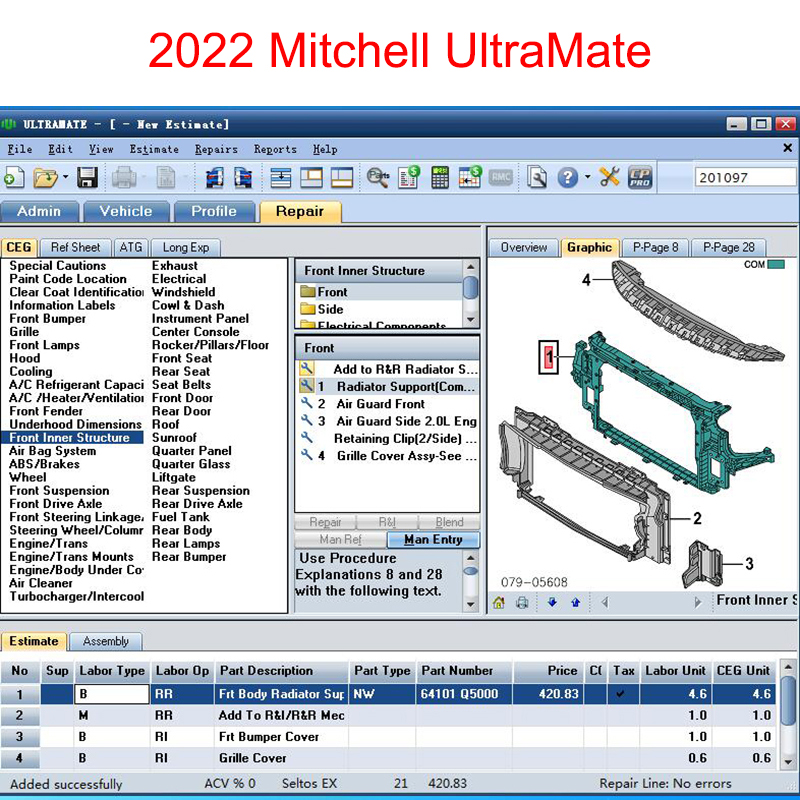
Task: Toggle the Tax checkmark in estimate row 1
Action: coord(620,694)
